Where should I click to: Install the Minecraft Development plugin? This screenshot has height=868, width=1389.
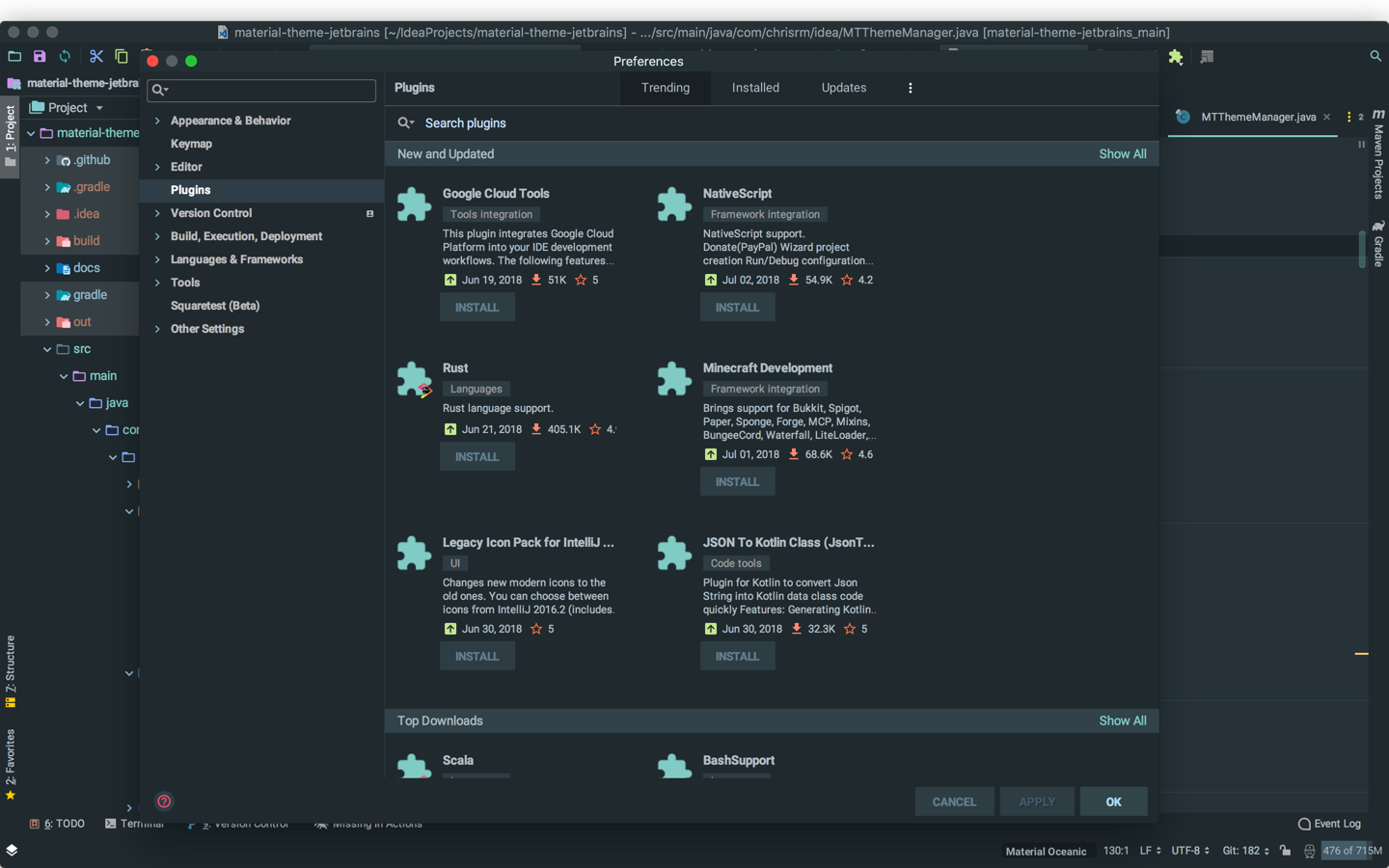pyautogui.click(x=738, y=482)
